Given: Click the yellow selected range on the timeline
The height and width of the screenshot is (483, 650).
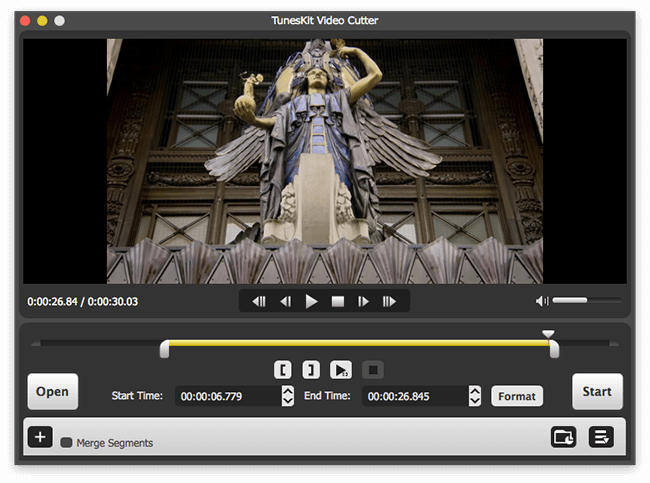Looking at the screenshot, I should click(x=359, y=343).
